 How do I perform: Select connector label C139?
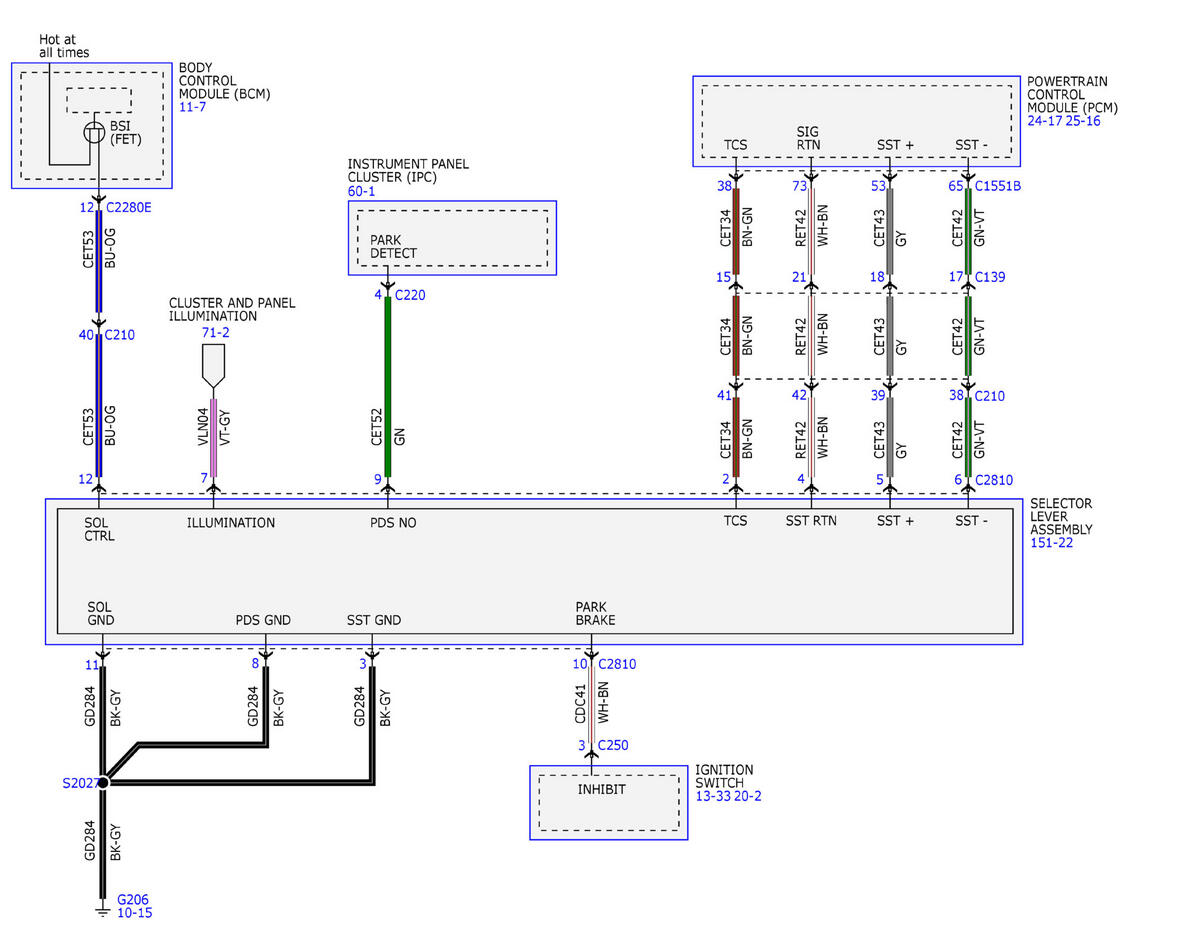point(990,277)
